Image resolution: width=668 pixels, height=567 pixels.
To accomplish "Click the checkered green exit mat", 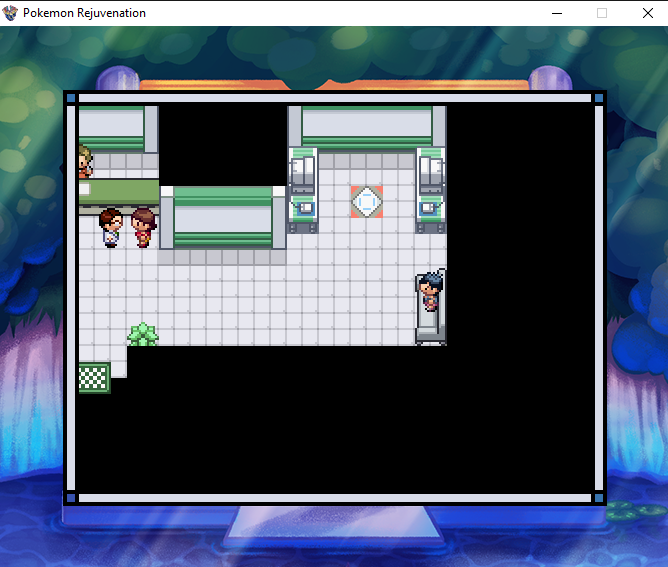I will click(93, 377).
